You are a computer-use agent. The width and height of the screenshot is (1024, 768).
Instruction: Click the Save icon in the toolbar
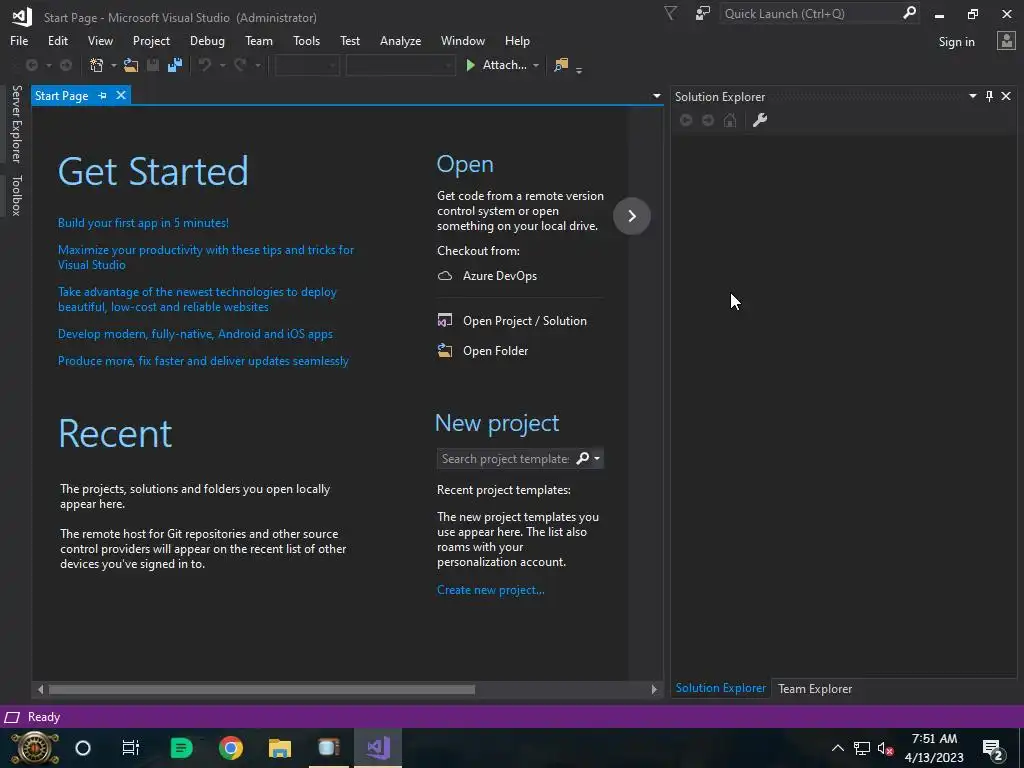pos(153,65)
